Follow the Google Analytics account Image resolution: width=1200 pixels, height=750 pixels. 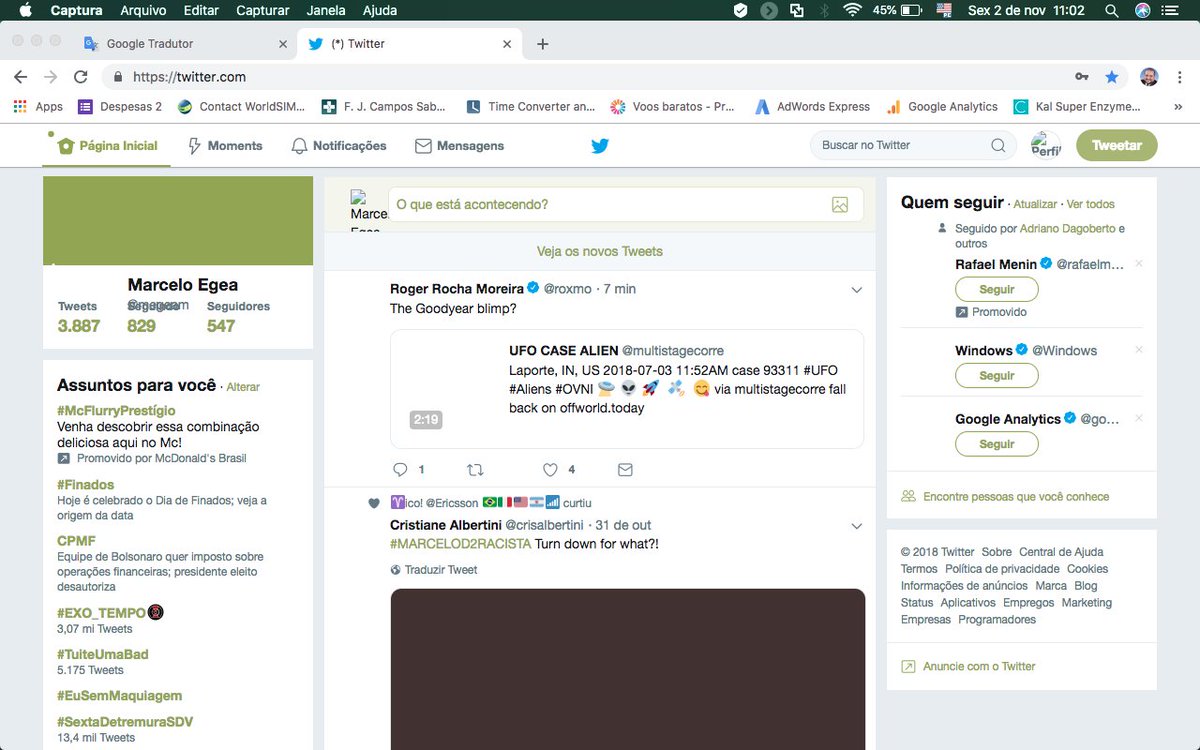click(997, 444)
